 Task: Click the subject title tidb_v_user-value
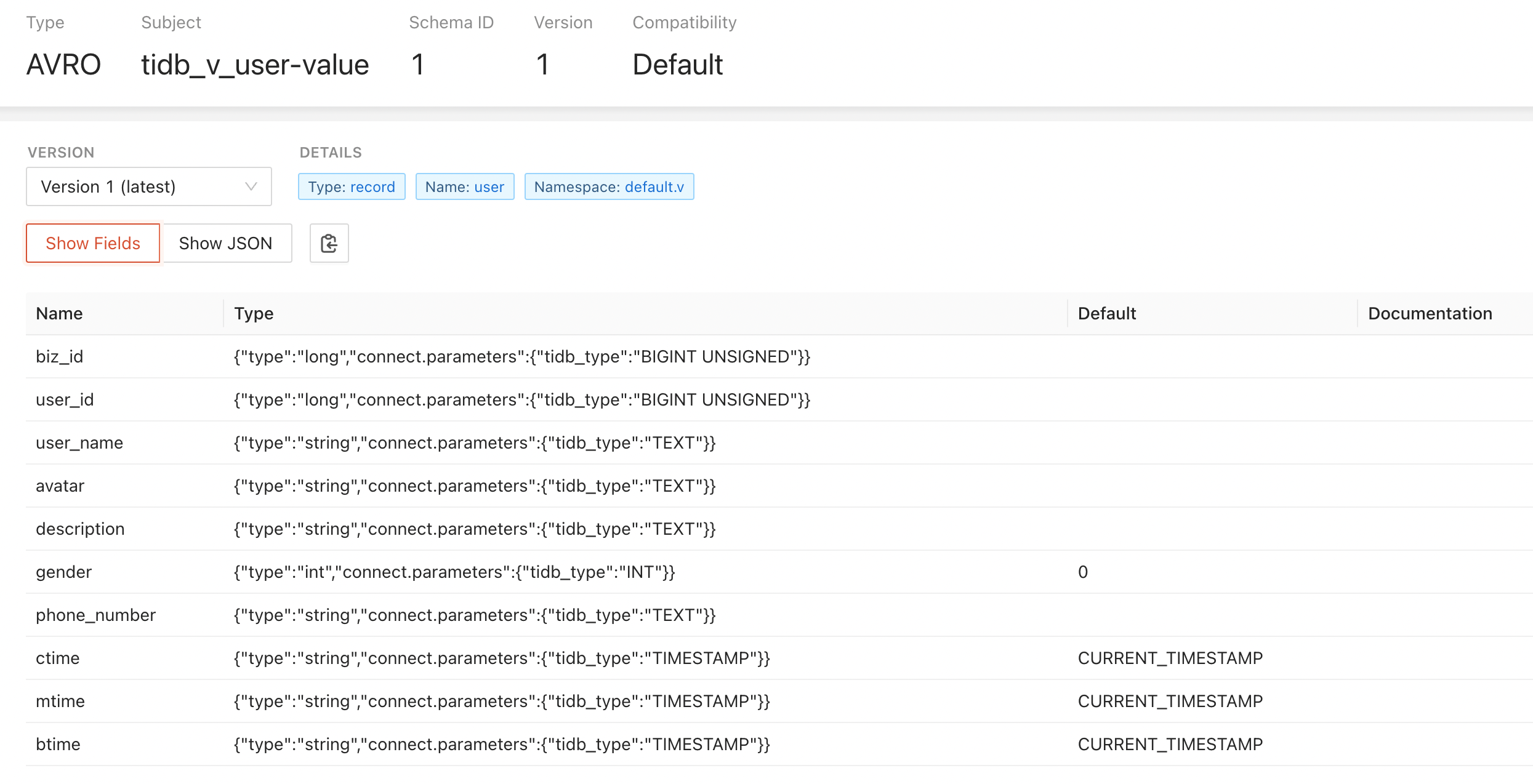(255, 64)
